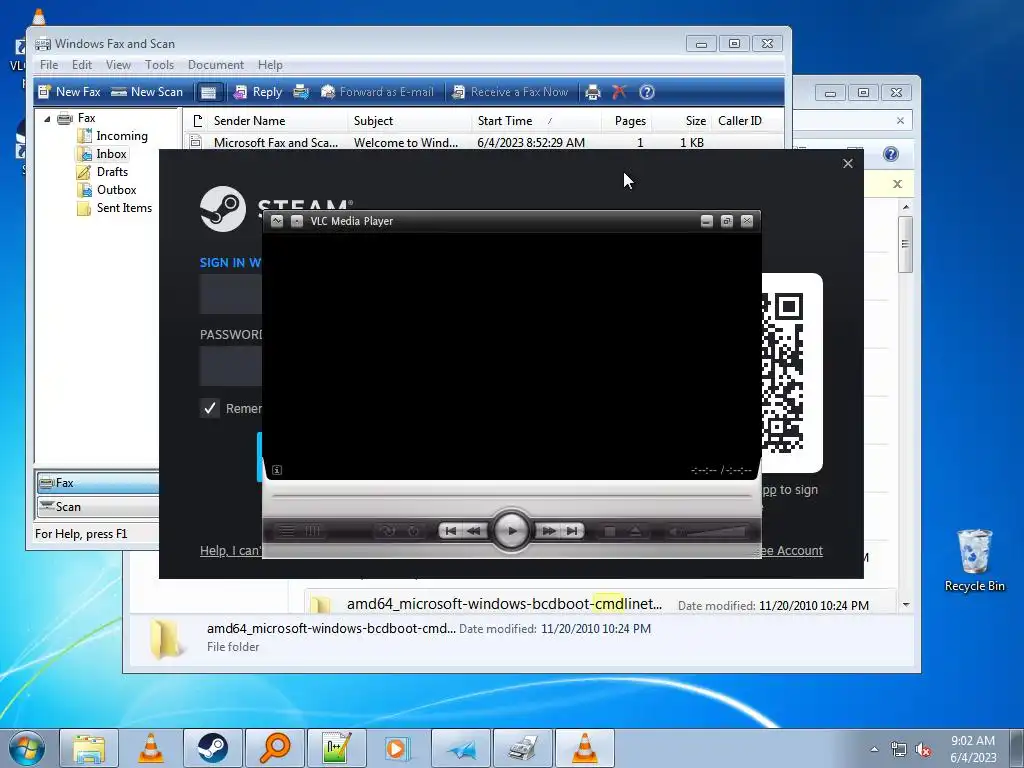This screenshot has width=1024, height=768.
Task: Click the play button in VLC
Action: coord(511,531)
